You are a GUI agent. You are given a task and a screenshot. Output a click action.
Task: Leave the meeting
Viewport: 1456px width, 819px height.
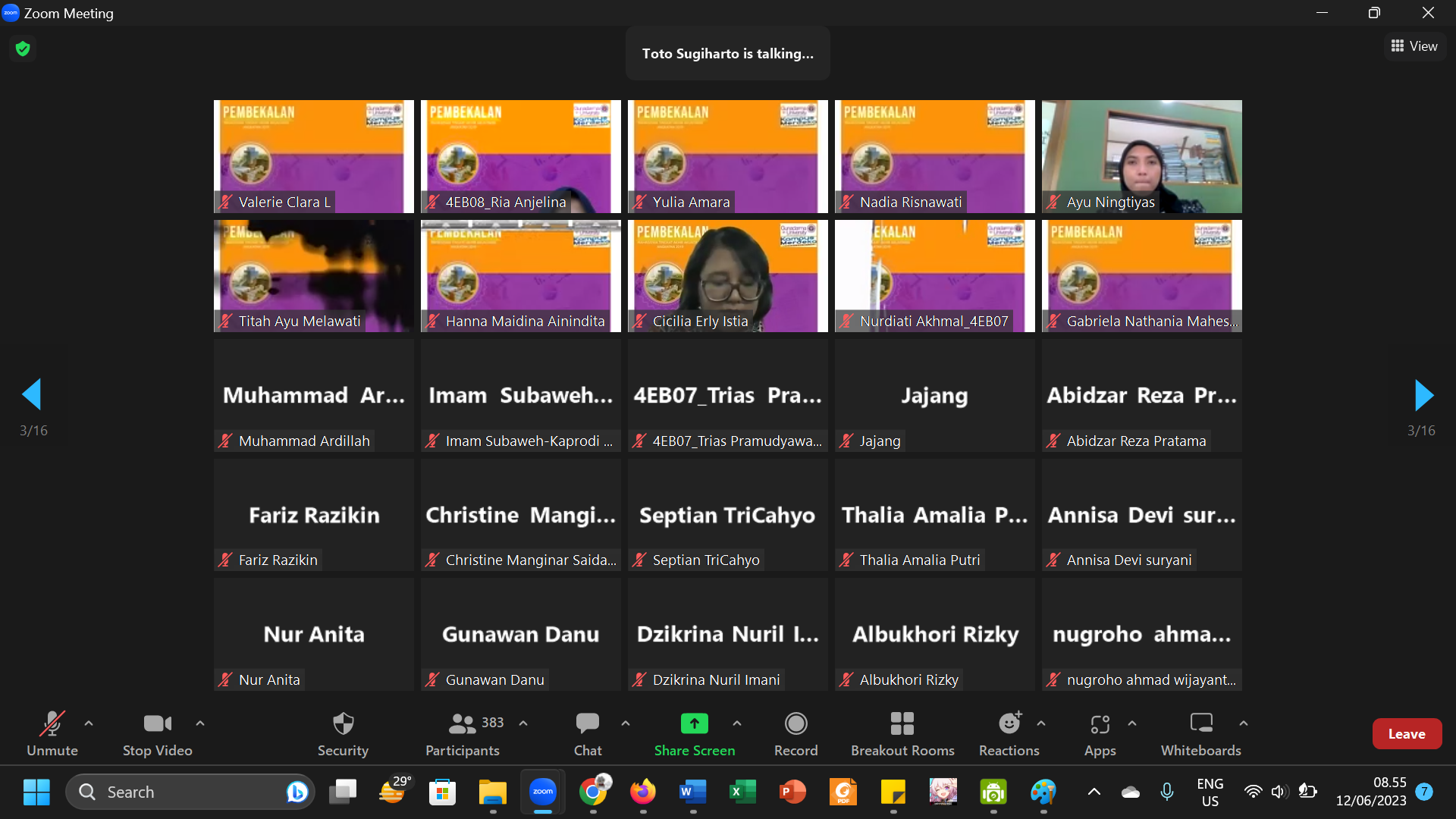(x=1407, y=733)
